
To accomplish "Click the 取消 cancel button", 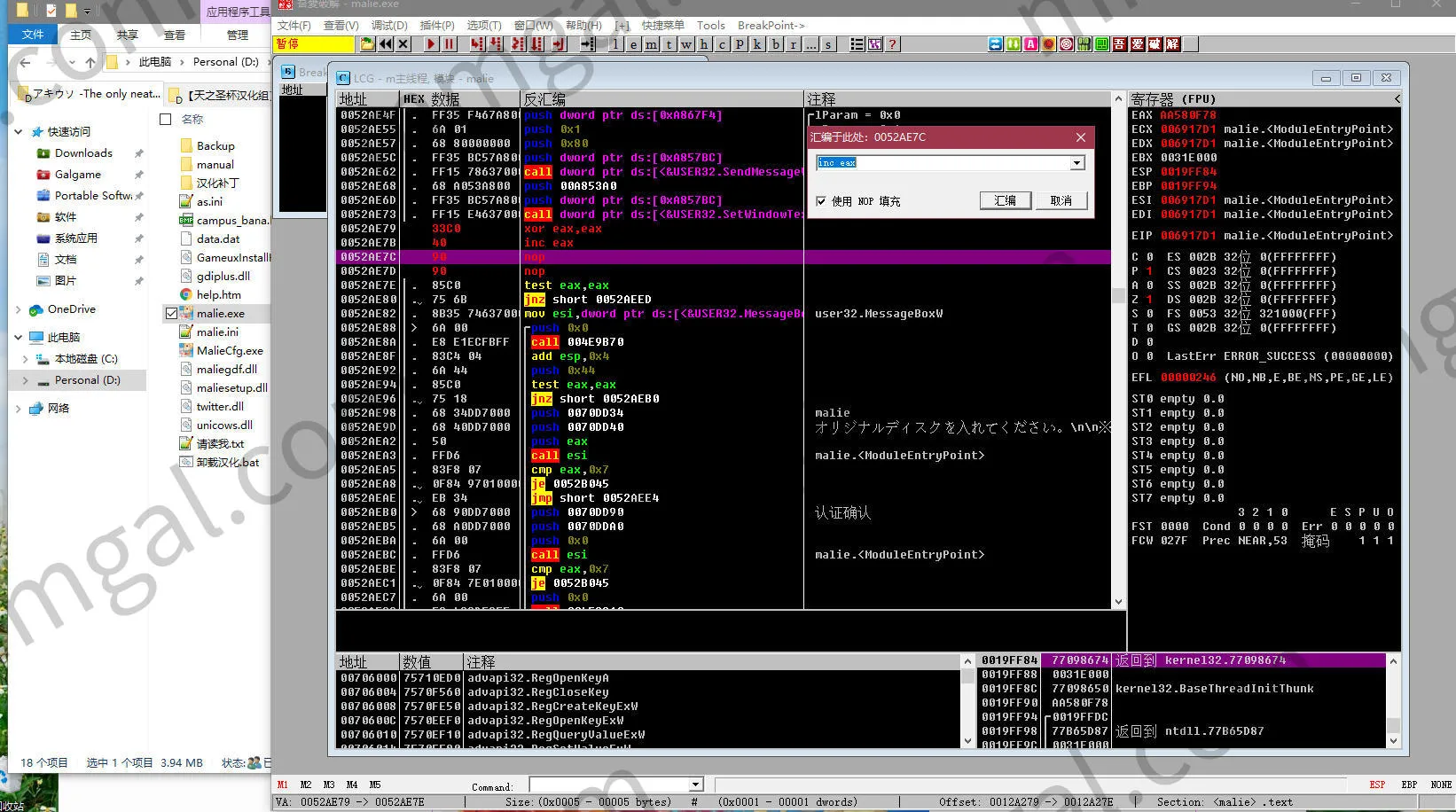I will tap(1061, 201).
